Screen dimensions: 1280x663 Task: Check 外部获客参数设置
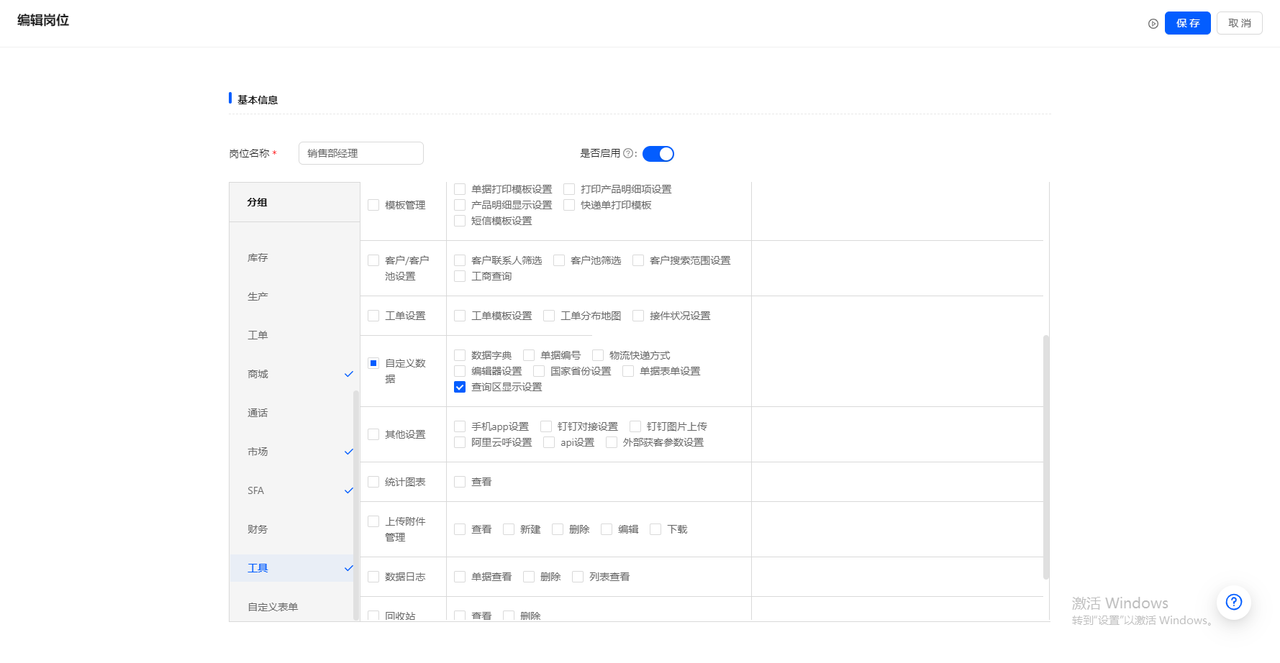(611, 442)
